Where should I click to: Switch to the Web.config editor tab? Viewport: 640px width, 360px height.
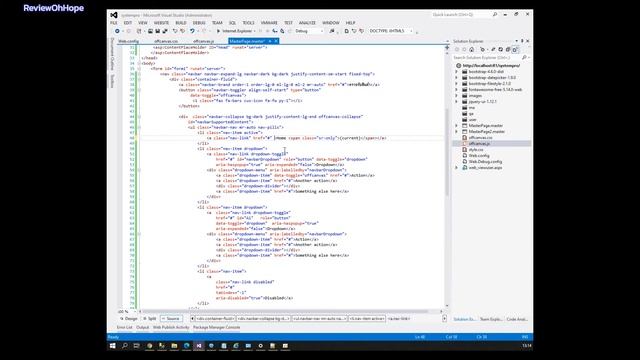coord(128,41)
